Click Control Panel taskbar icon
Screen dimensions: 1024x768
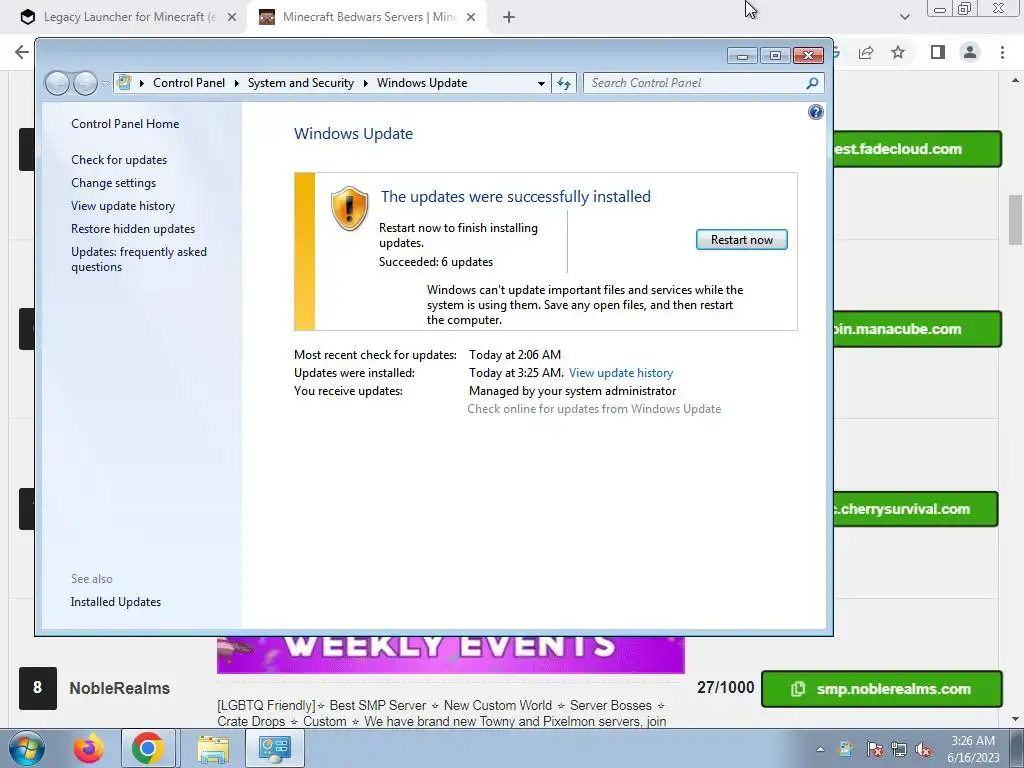point(274,748)
